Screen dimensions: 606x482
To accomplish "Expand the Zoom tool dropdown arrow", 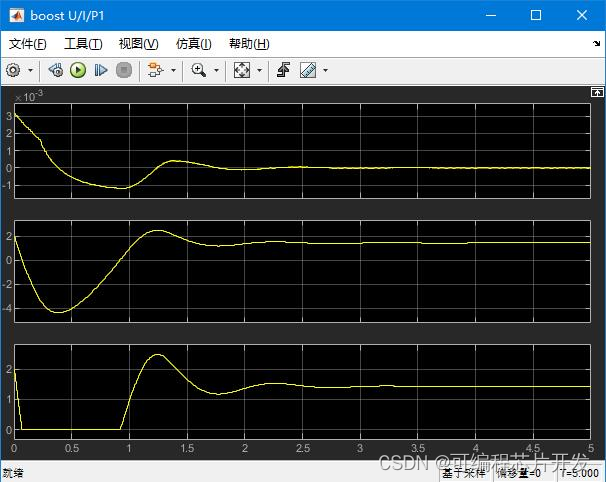I will point(216,70).
